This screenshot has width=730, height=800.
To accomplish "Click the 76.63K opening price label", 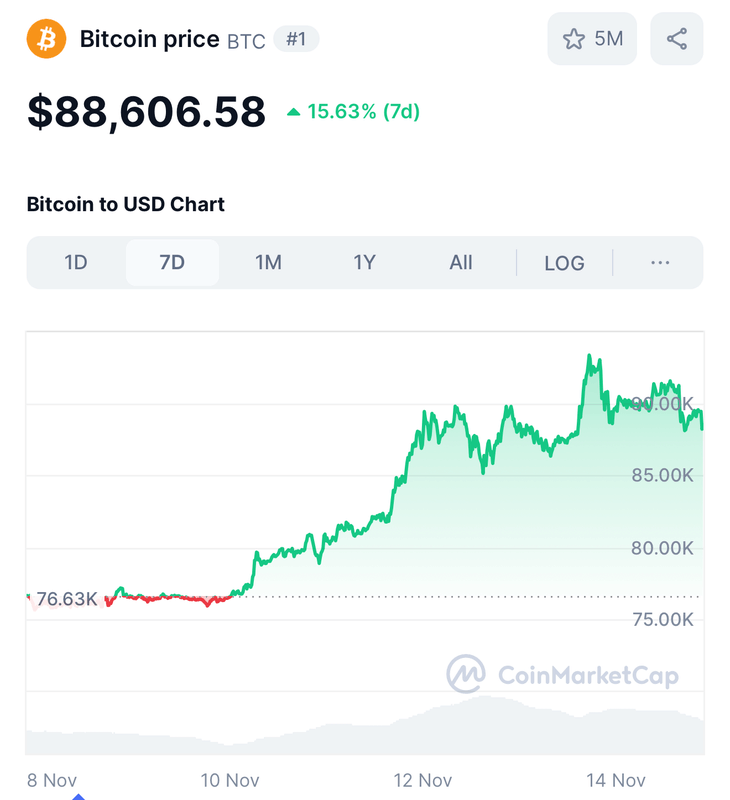I will [66, 600].
